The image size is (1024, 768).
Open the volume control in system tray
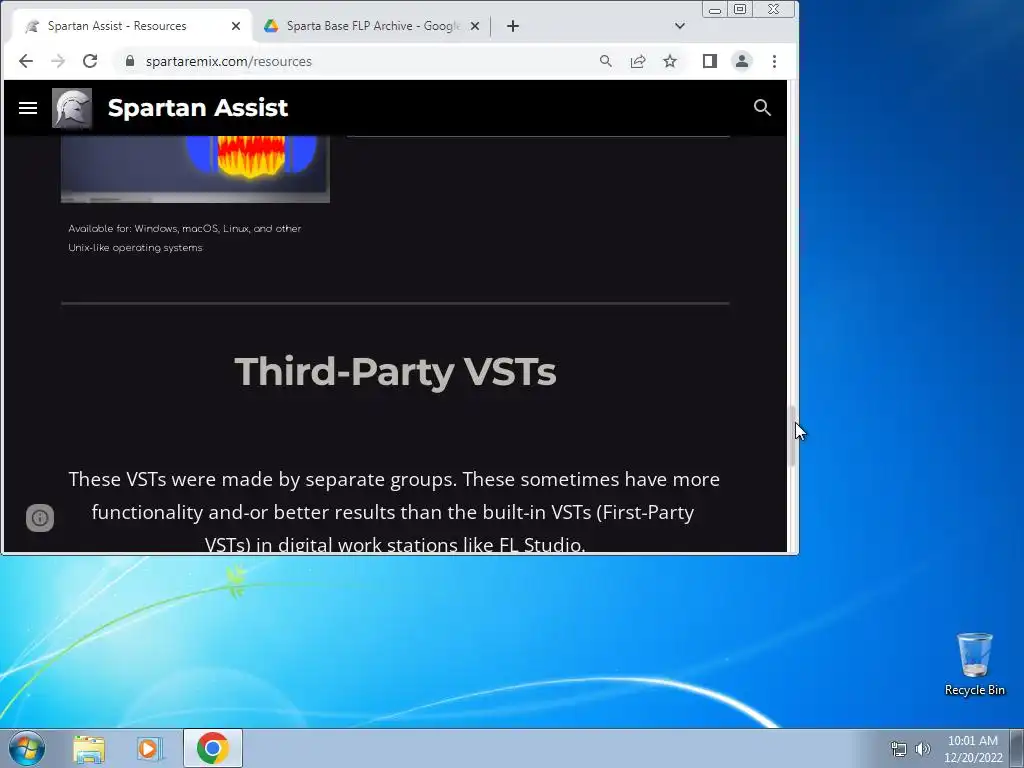pos(922,749)
